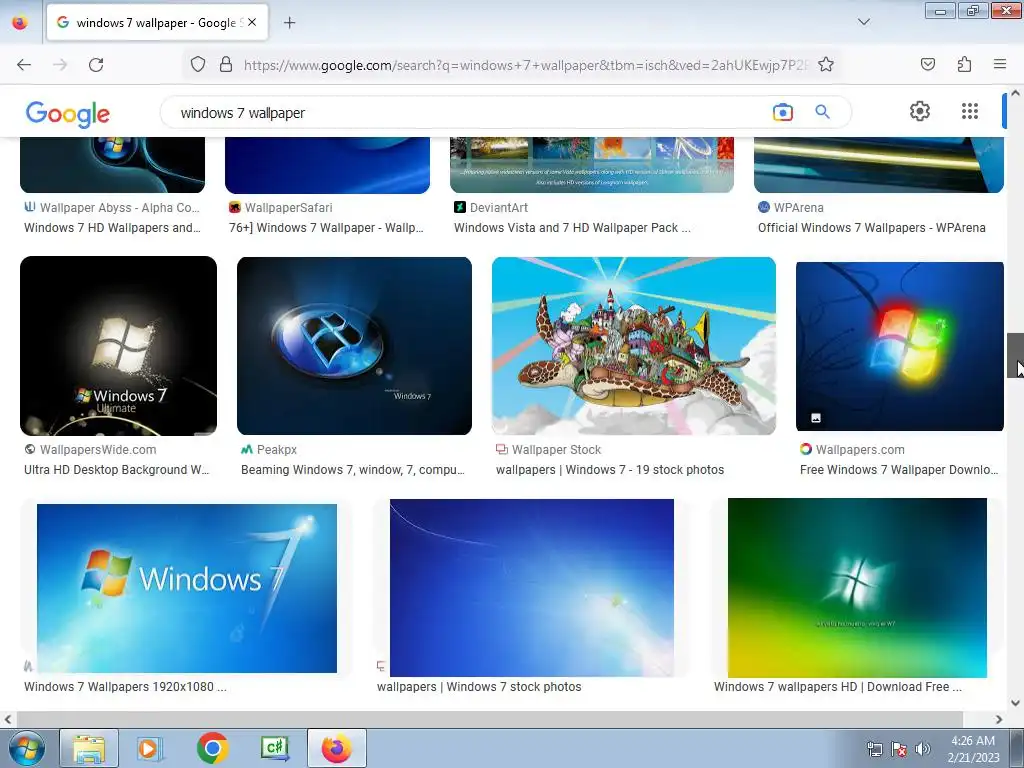This screenshot has width=1024, height=768.
Task: Select the windows 7 wallpaper tab
Action: 157,22
